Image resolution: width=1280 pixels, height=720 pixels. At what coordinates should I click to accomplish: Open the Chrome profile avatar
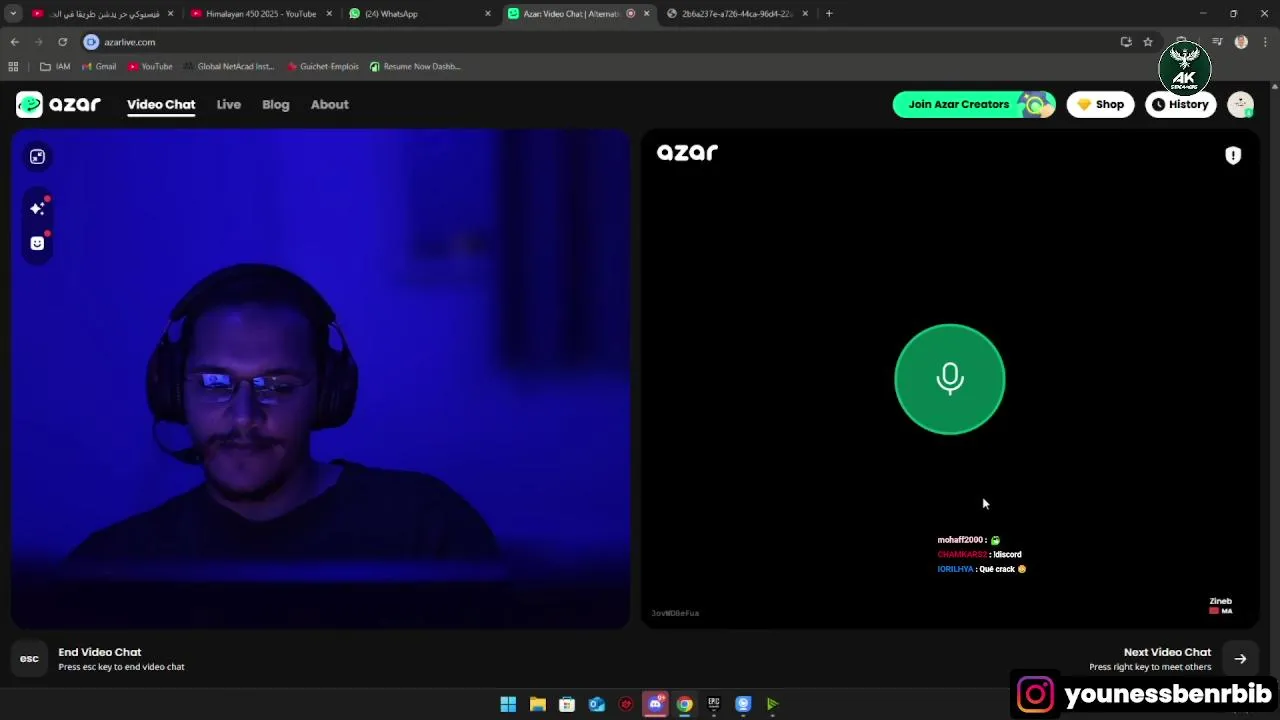[x=1241, y=42]
